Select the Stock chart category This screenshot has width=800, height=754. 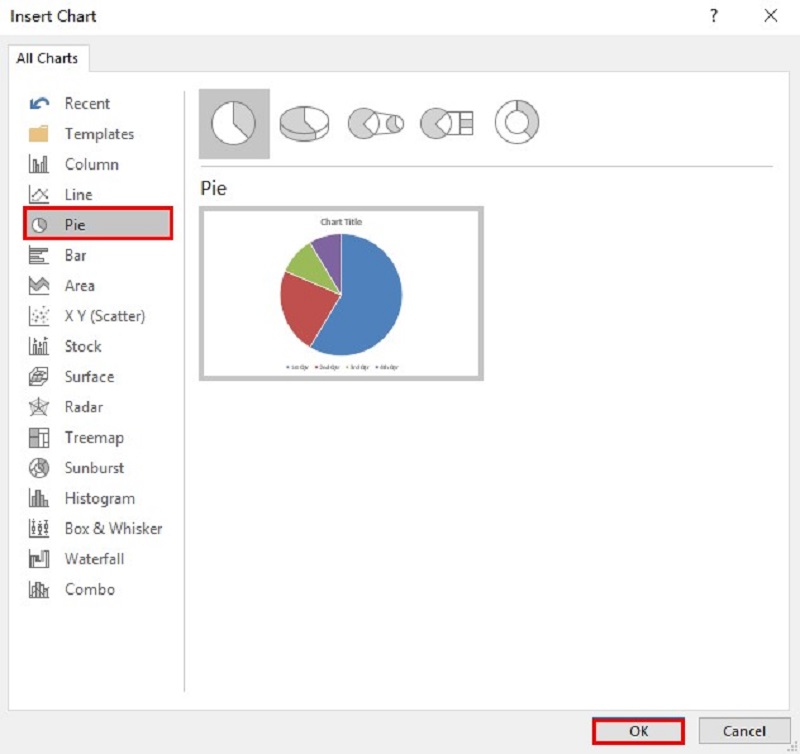[x=82, y=346]
